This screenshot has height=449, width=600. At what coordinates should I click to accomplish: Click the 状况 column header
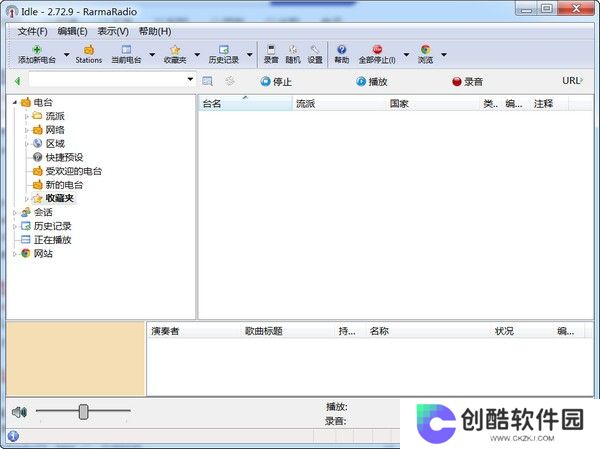pos(522,331)
